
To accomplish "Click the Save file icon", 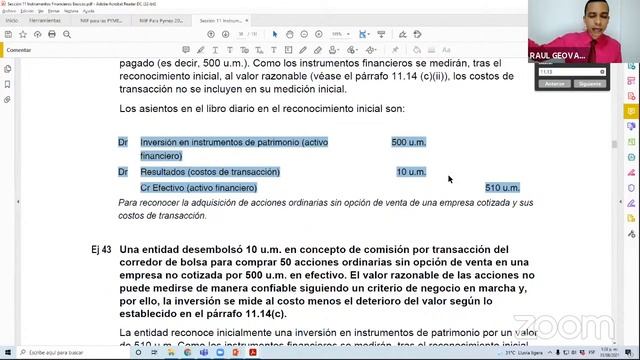I will [x=8, y=34].
